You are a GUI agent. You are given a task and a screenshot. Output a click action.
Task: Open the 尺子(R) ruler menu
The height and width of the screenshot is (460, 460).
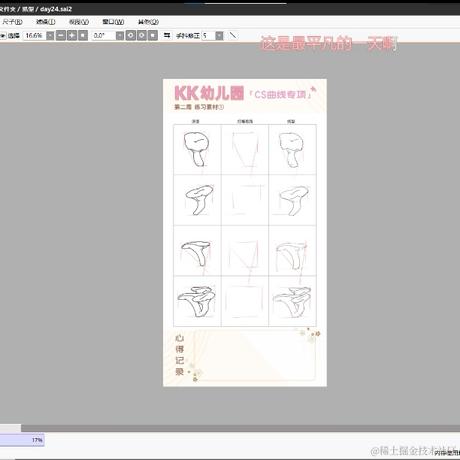click(12, 22)
